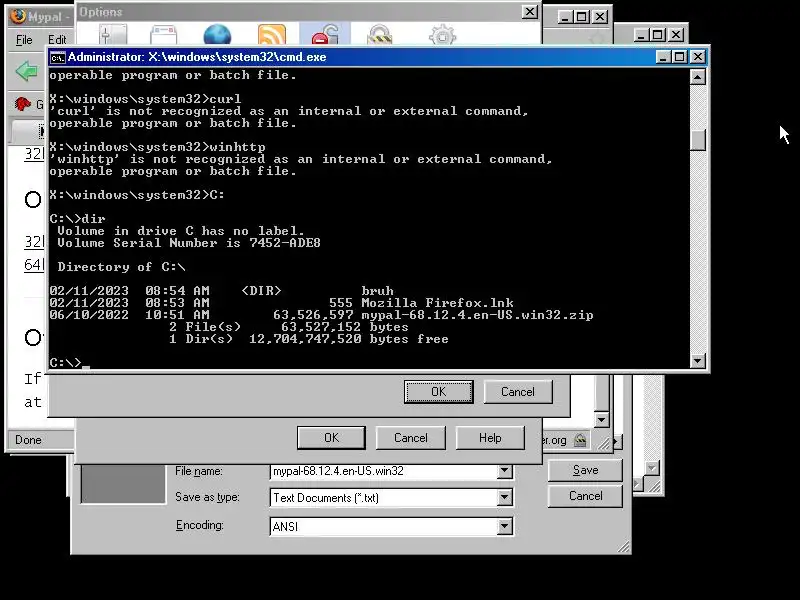Viewport: 800px width, 600px height.
Task: Click the cmd scrollbar down arrow
Action: [698, 361]
